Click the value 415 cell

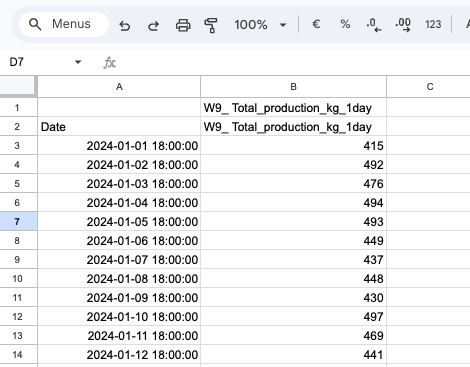293,146
